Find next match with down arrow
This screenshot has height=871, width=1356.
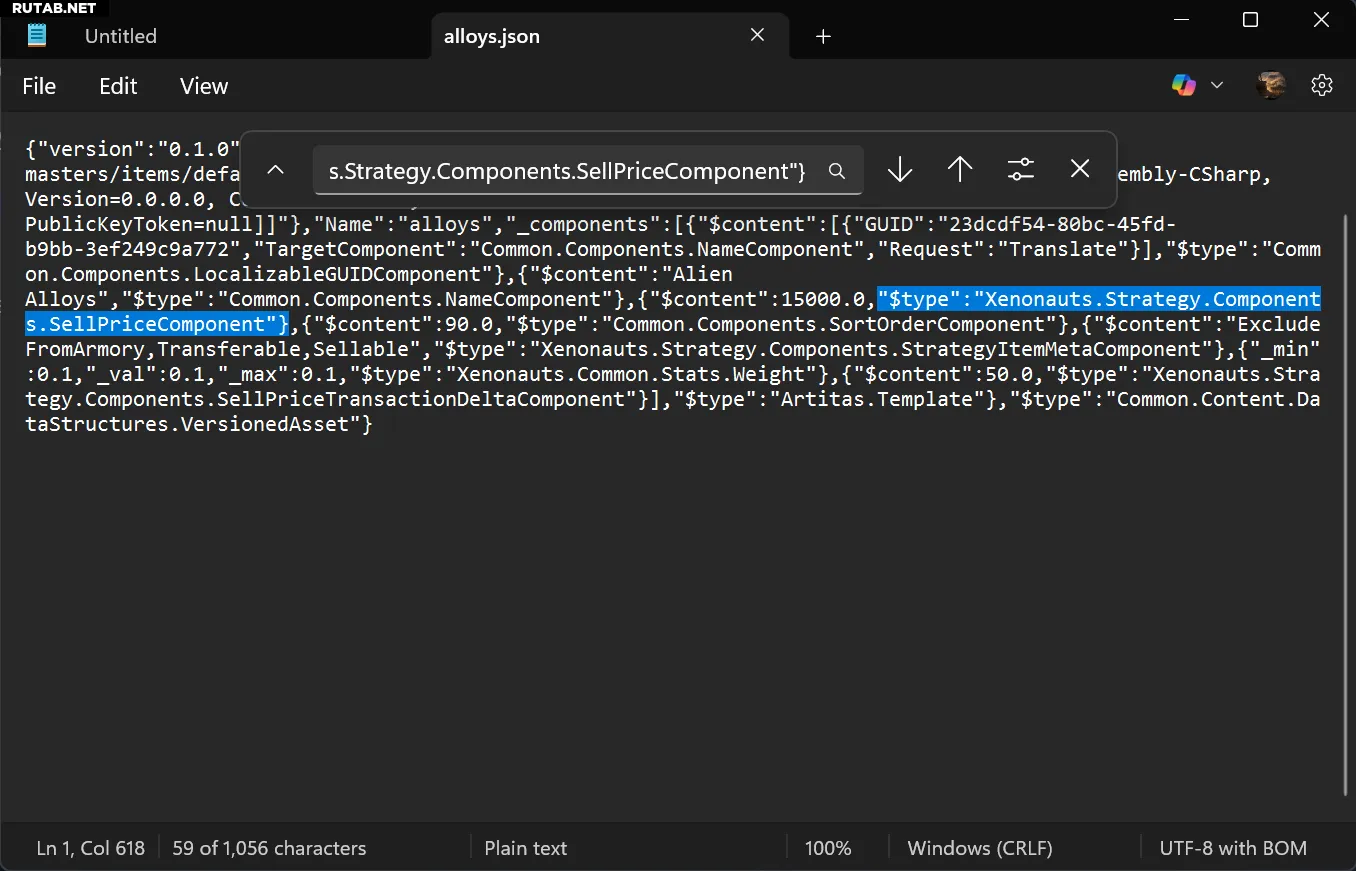900,170
